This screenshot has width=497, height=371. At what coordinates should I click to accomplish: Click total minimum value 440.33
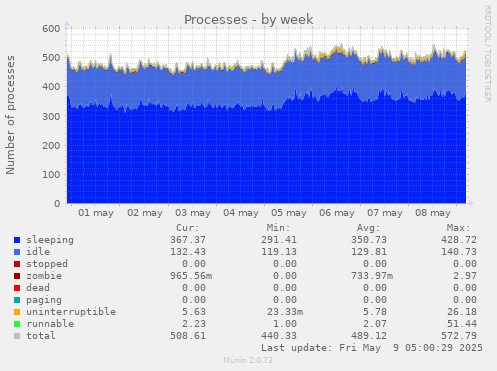pyautogui.click(x=279, y=336)
